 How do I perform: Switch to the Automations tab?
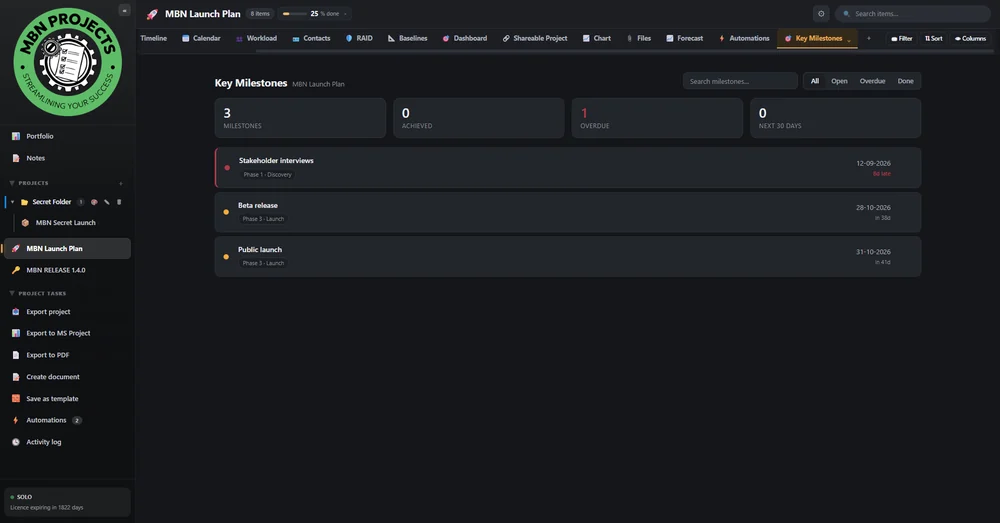(x=744, y=38)
